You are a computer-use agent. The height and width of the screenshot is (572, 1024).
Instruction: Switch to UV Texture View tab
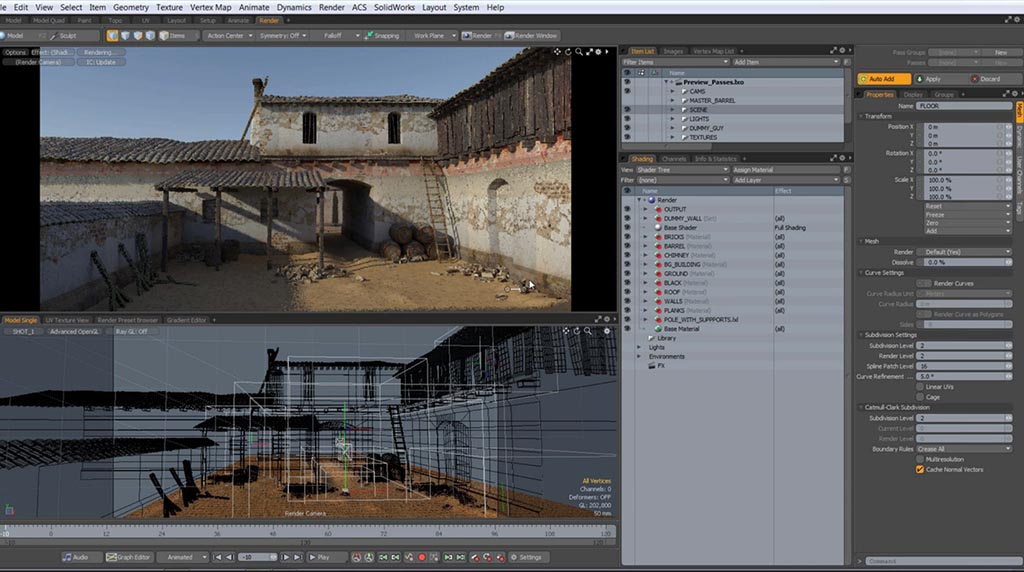tap(67, 320)
